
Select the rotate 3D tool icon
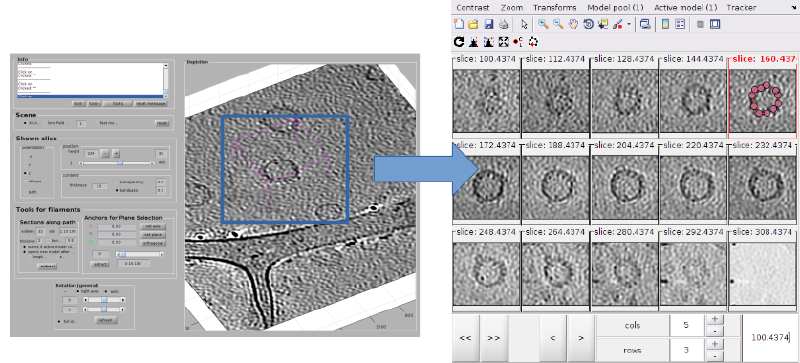tap(588, 24)
